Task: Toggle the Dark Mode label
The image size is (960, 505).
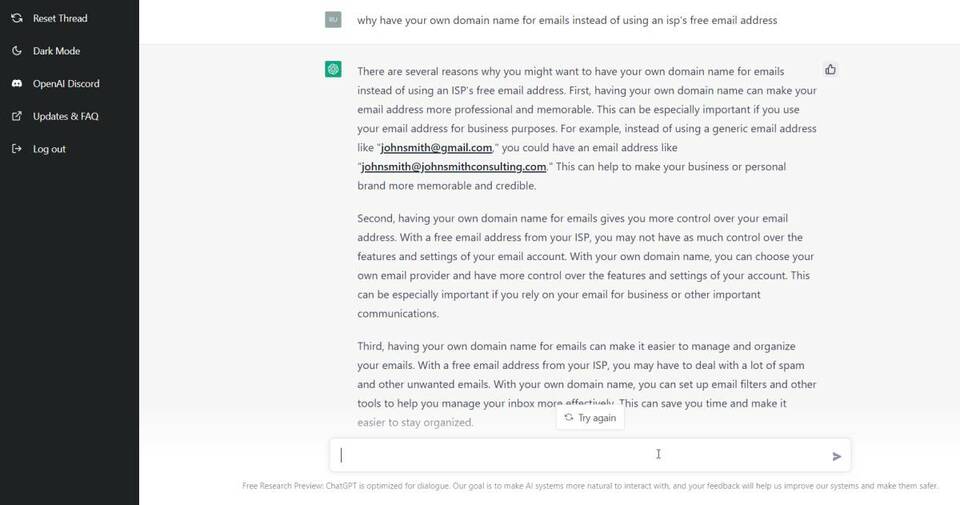Action: click(56, 51)
